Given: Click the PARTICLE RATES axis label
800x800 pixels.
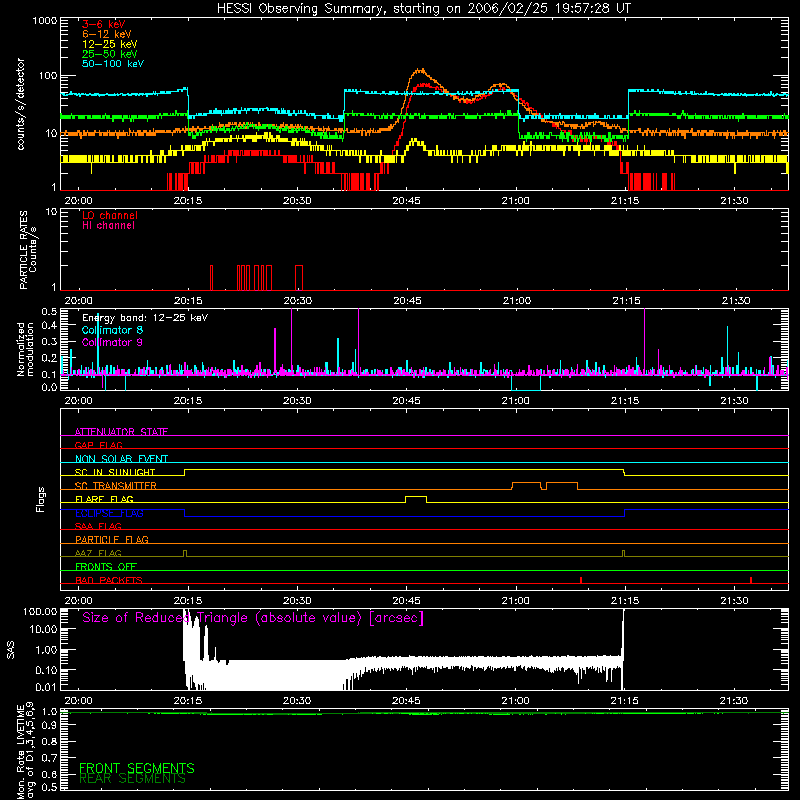Looking at the screenshot, I should pyautogui.click(x=28, y=250).
